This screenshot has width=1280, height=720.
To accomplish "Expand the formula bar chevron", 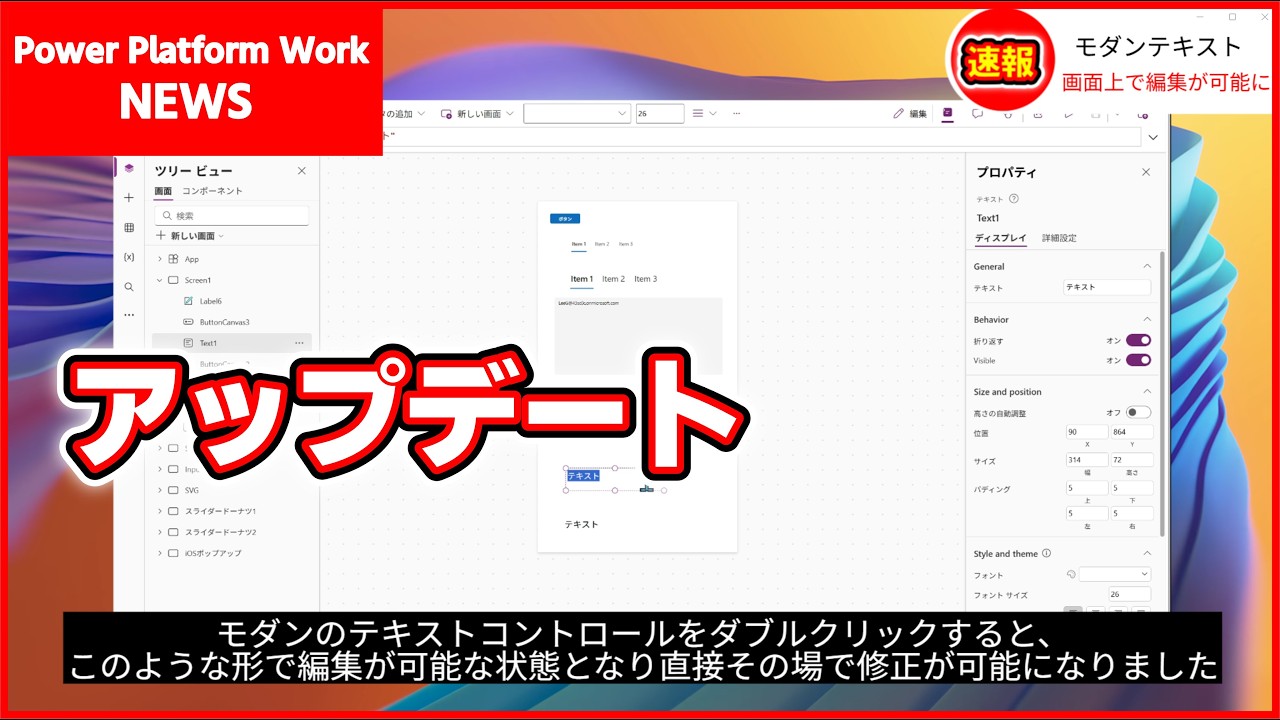I will 1153,137.
